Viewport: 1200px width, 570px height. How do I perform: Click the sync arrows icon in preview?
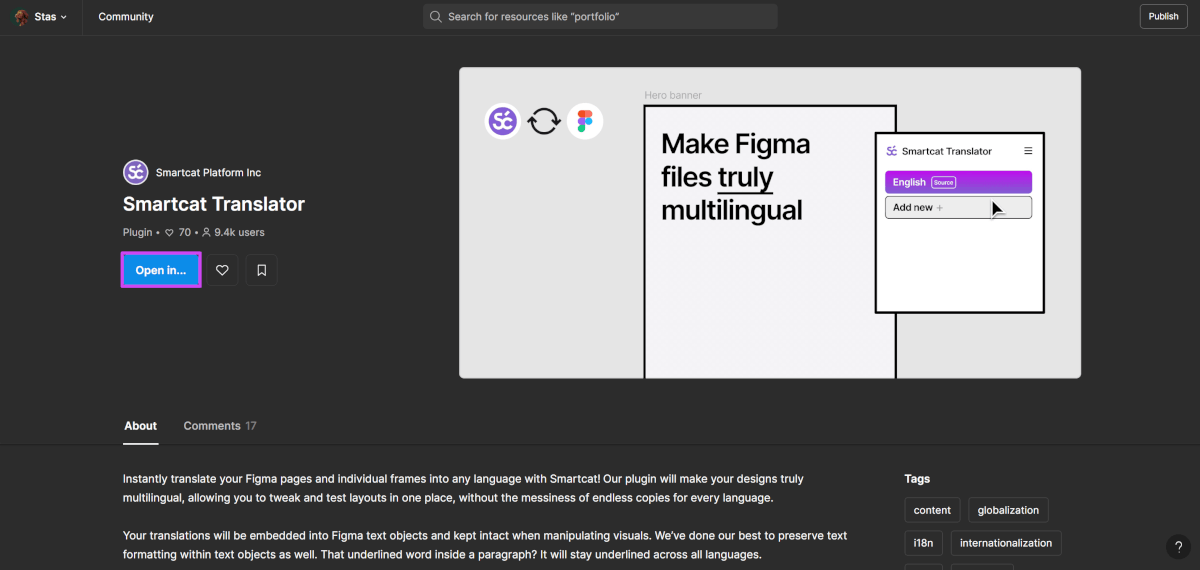tap(544, 122)
